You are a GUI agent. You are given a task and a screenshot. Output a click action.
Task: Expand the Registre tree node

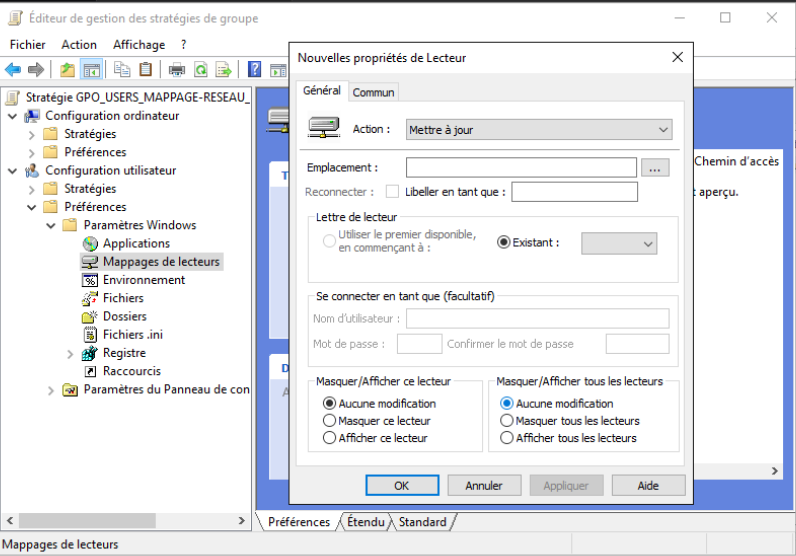click(70, 354)
